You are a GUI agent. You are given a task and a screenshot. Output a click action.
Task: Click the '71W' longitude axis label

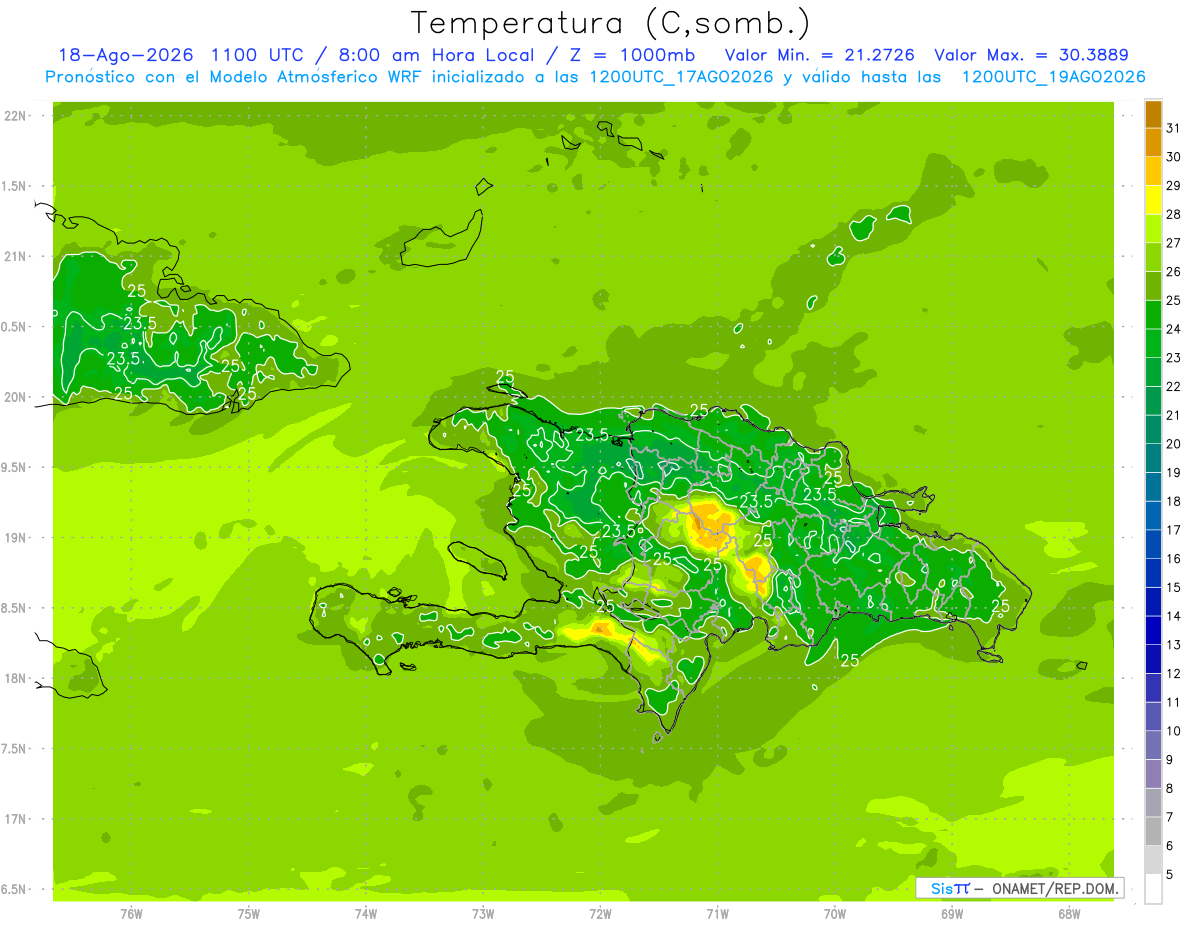718,914
